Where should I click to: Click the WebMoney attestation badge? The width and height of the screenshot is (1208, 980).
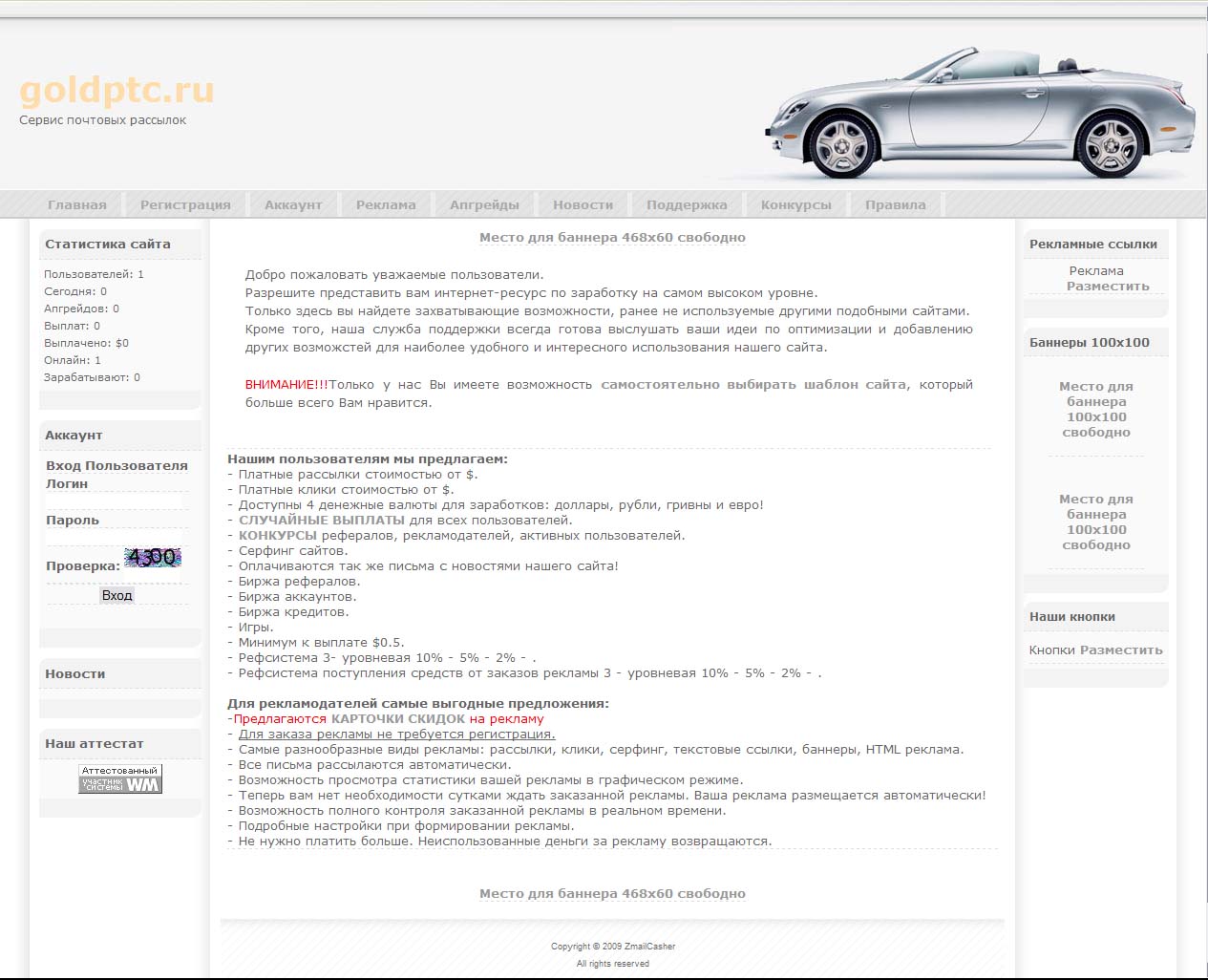(x=120, y=778)
